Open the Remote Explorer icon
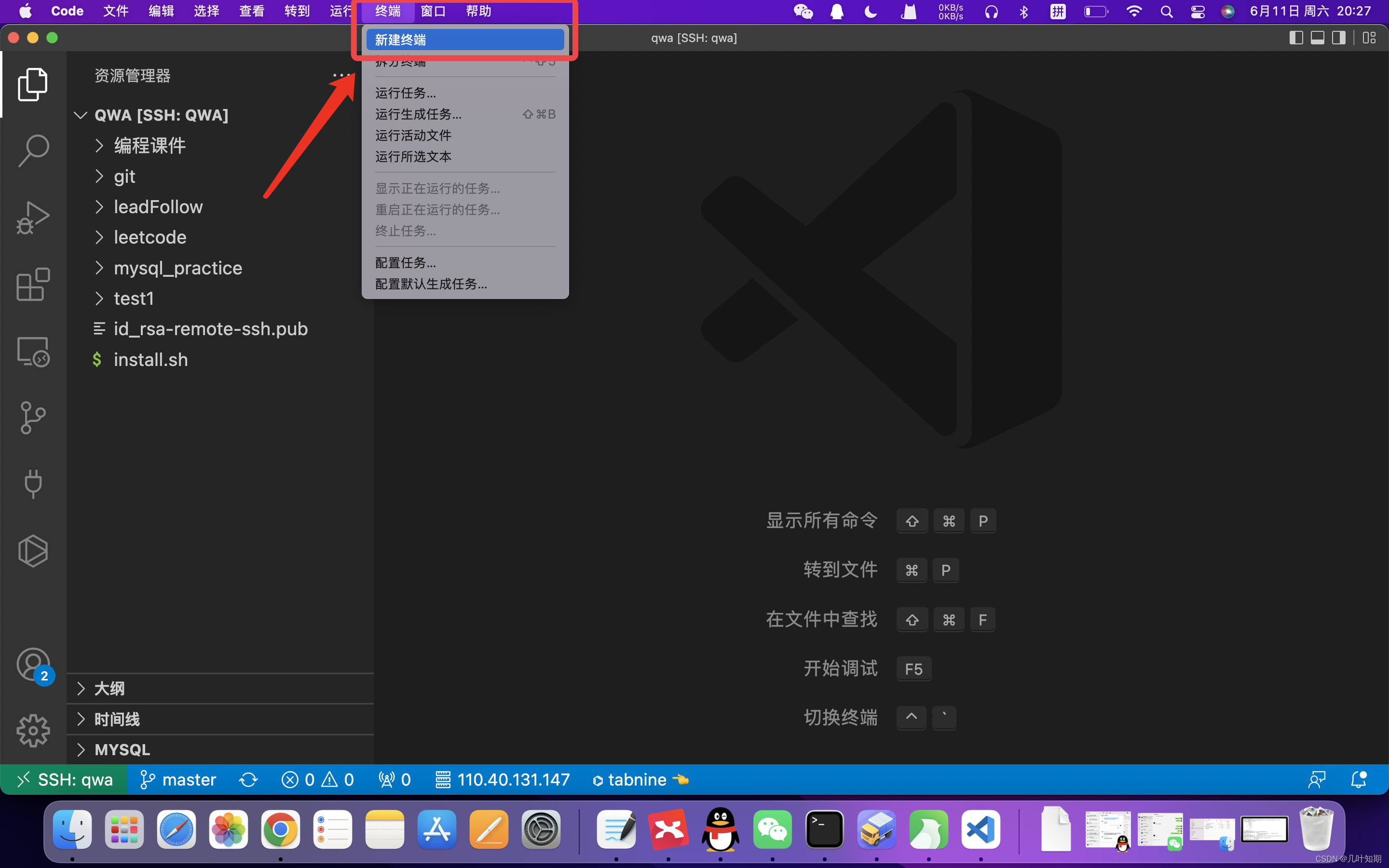The height and width of the screenshot is (868, 1389). pyautogui.click(x=33, y=352)
